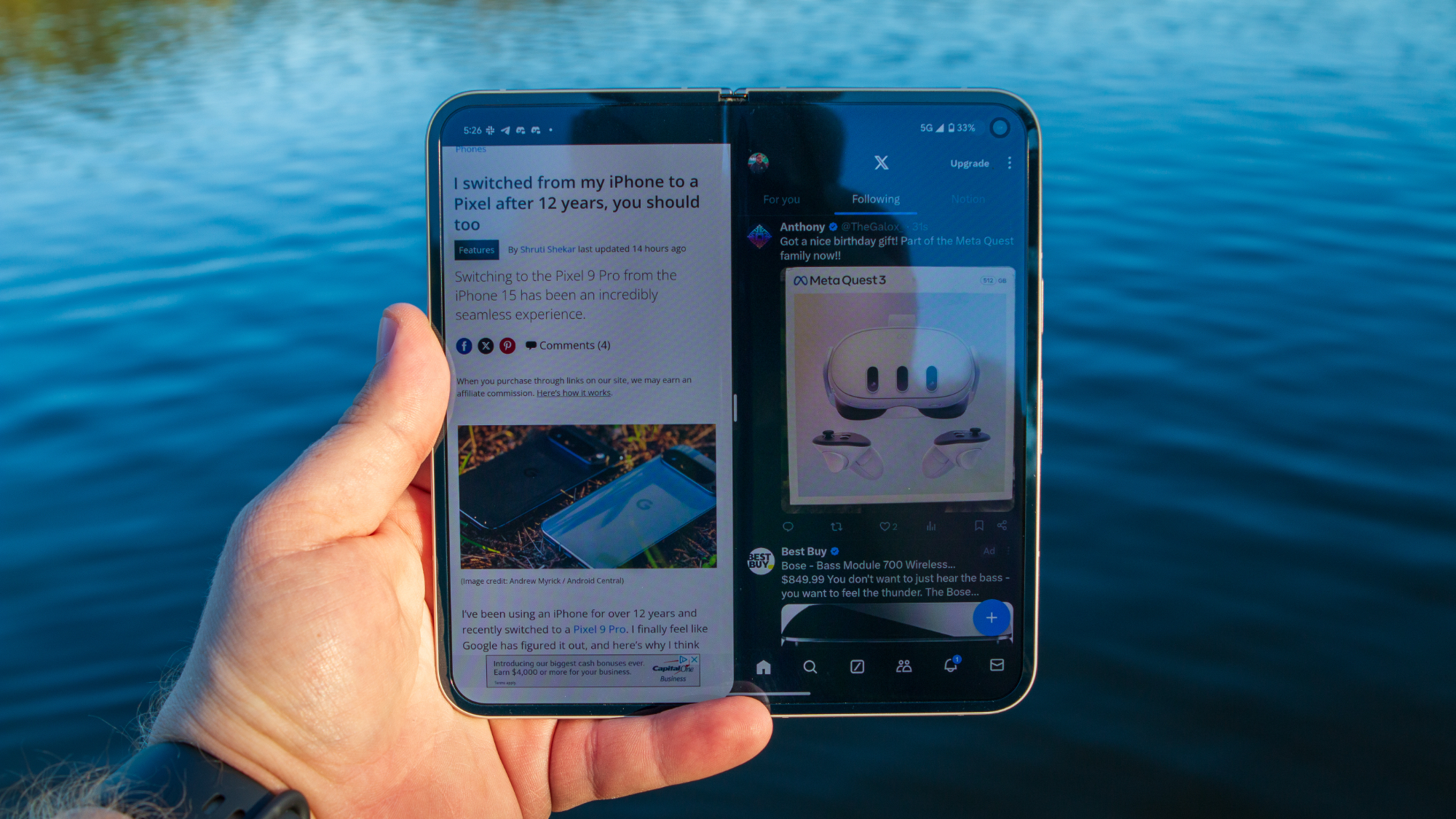Click the 'Upgrade' button in X header
Viewport: 1456px width, 819px height.
(x=968, y=162)
